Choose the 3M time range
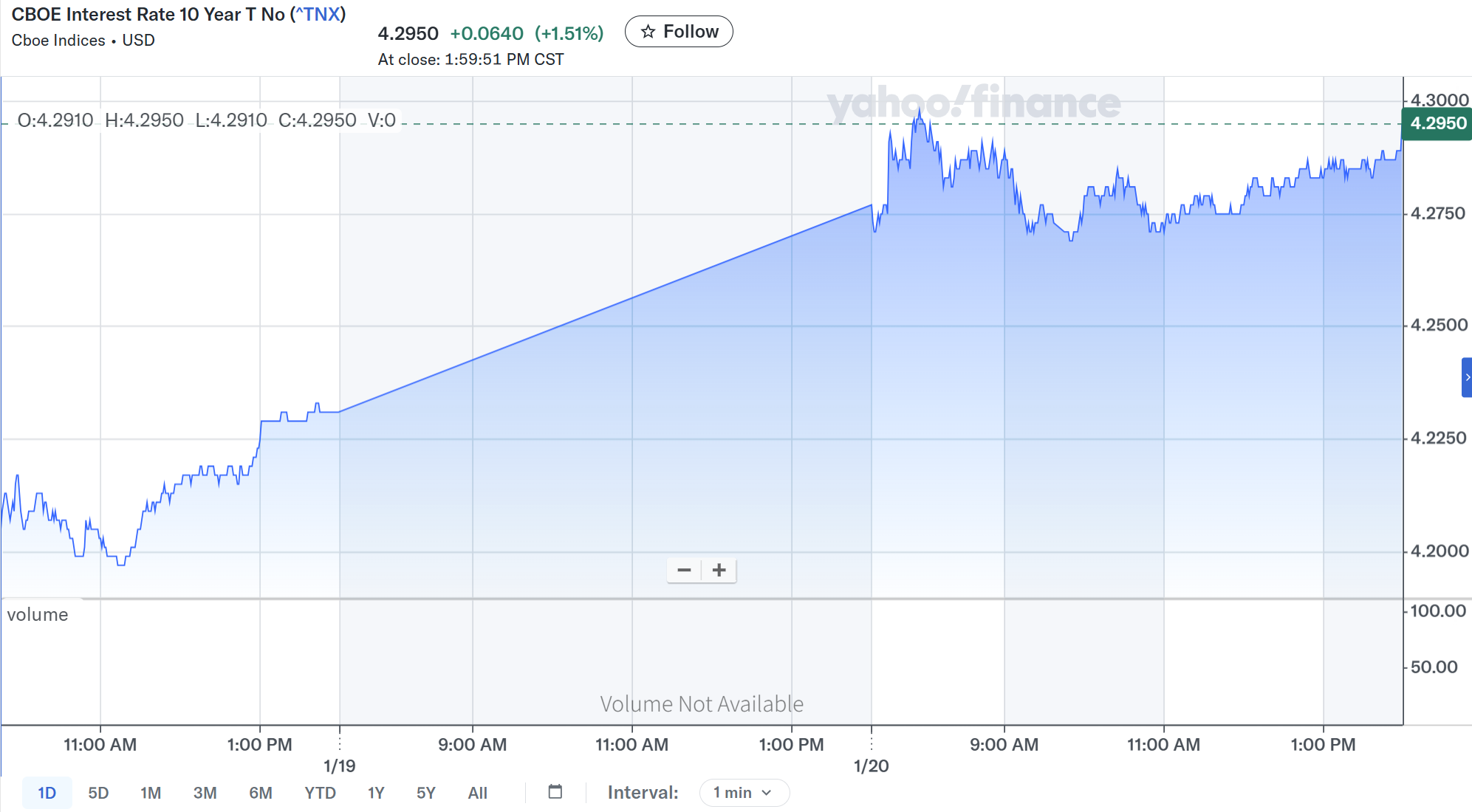This screenshot has height=812, width=1472. 205,793
